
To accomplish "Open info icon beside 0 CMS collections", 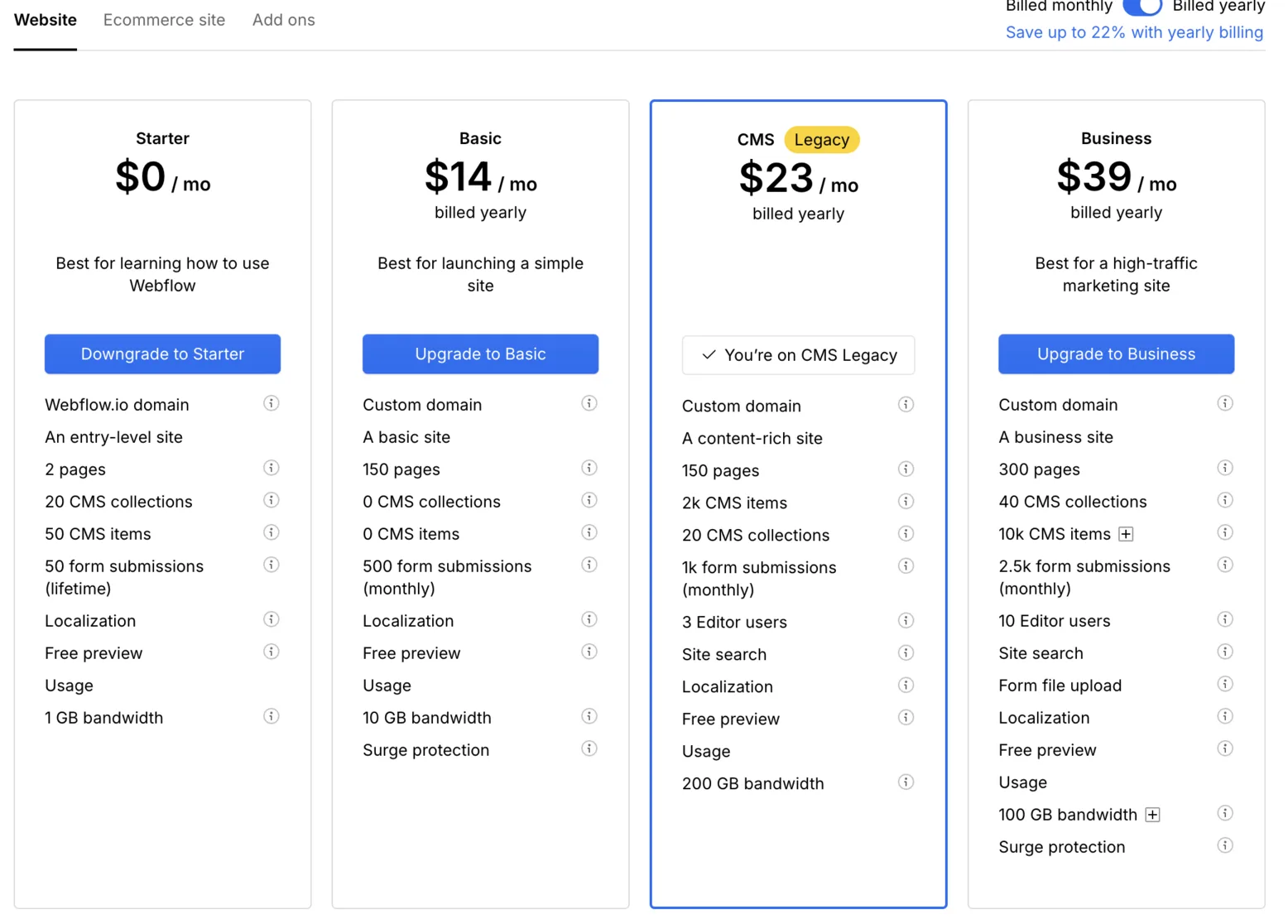I will pyautogui.click(x=589, y=500).
